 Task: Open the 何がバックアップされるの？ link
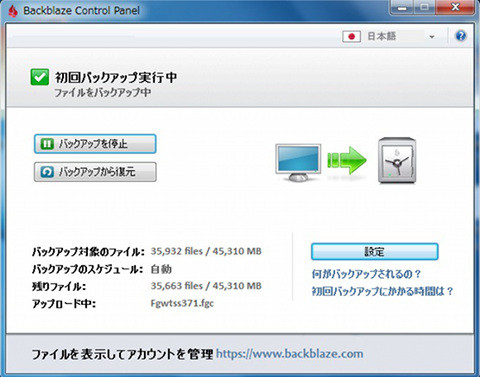click(x=366, y=274)
